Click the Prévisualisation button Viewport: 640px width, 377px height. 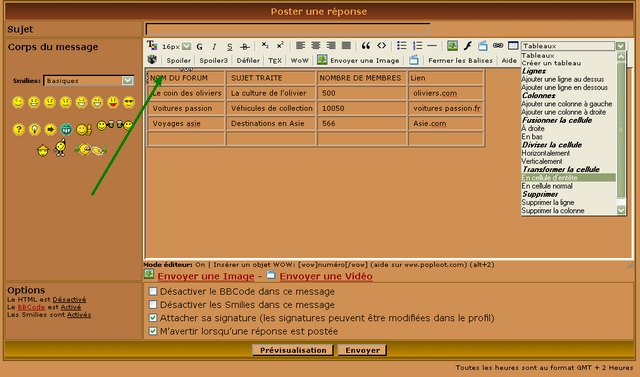[x=293, y=350]
